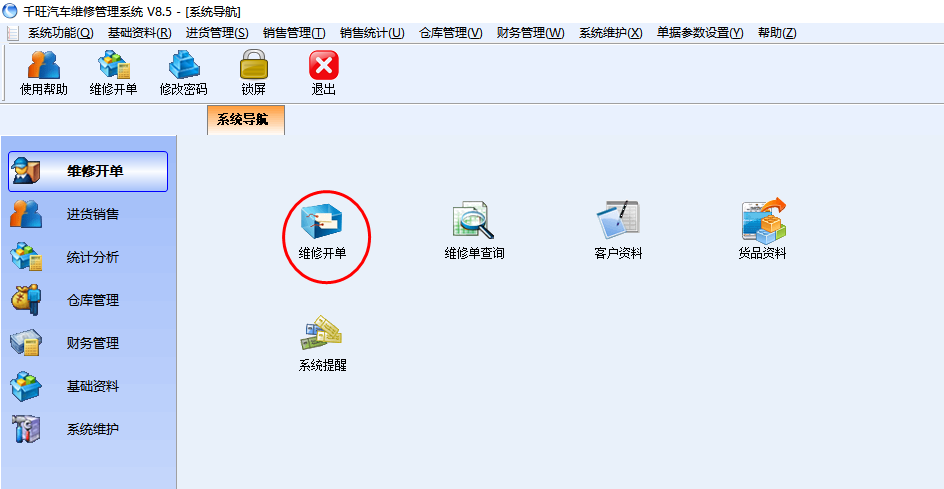Image resolution: width=944 pixels, height=489 pixels.
Task: Click the application icon in title bar
Action: click(10, 10)
